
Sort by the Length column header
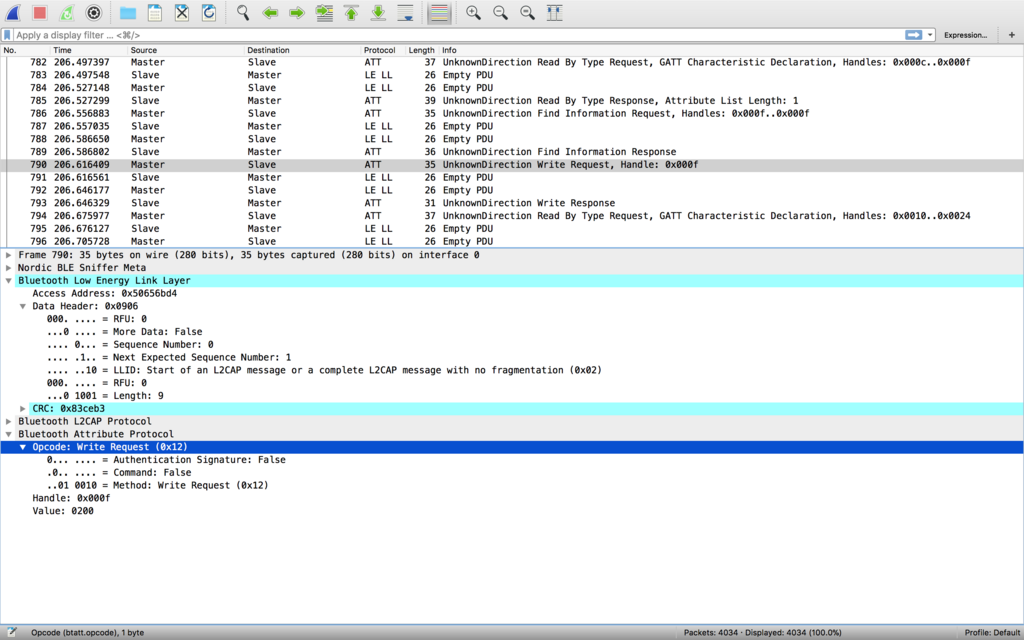[421, 50]
